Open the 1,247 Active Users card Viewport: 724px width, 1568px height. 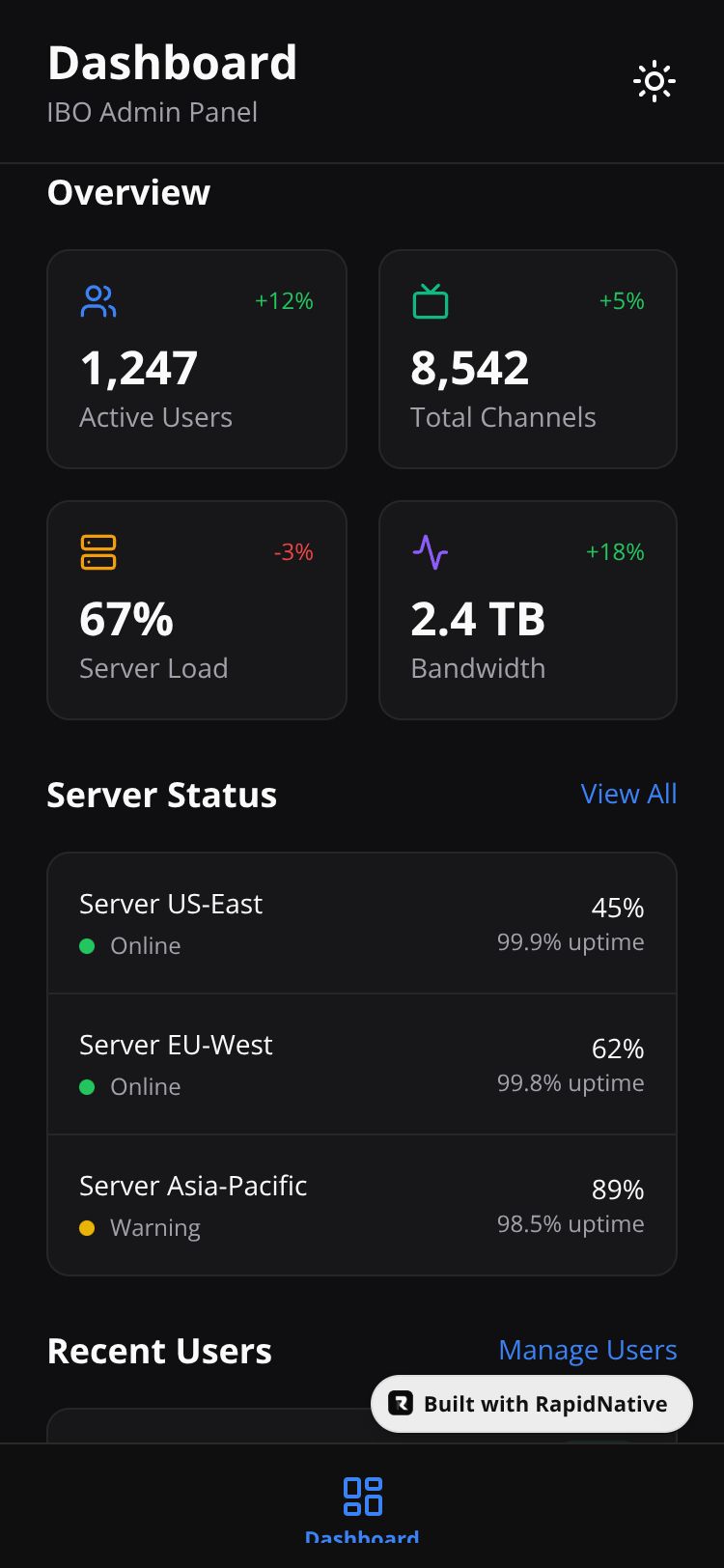tap(197, 359)
